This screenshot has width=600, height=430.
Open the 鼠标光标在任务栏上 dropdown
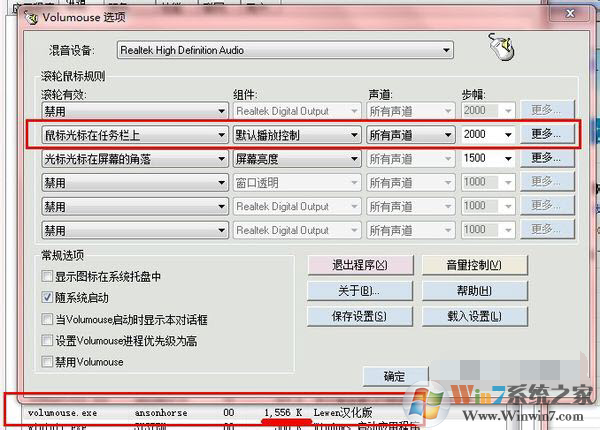tap(135, 135)
